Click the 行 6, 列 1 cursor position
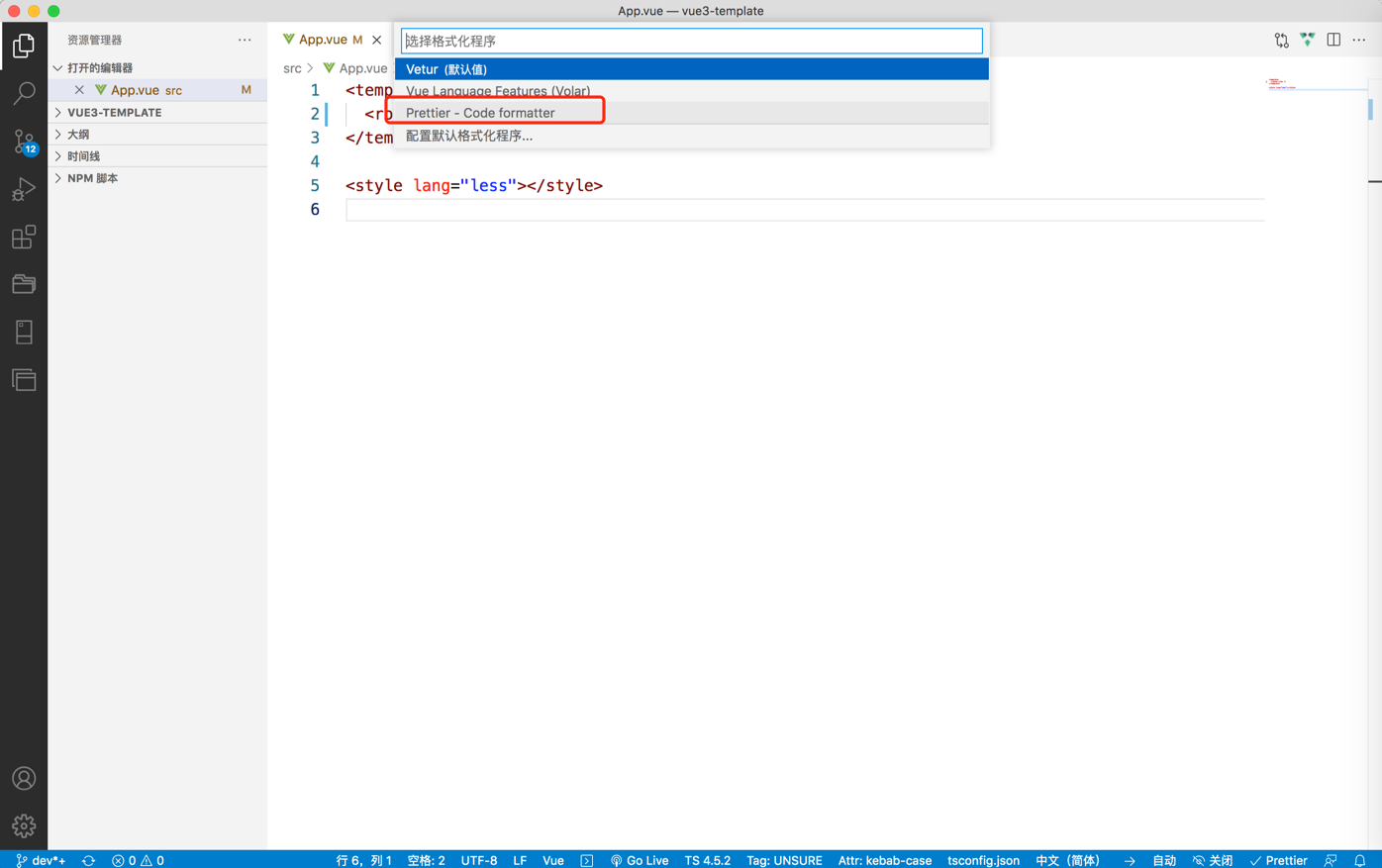The height and width of the screenshot is (868, 1382). tap(364, 860)
